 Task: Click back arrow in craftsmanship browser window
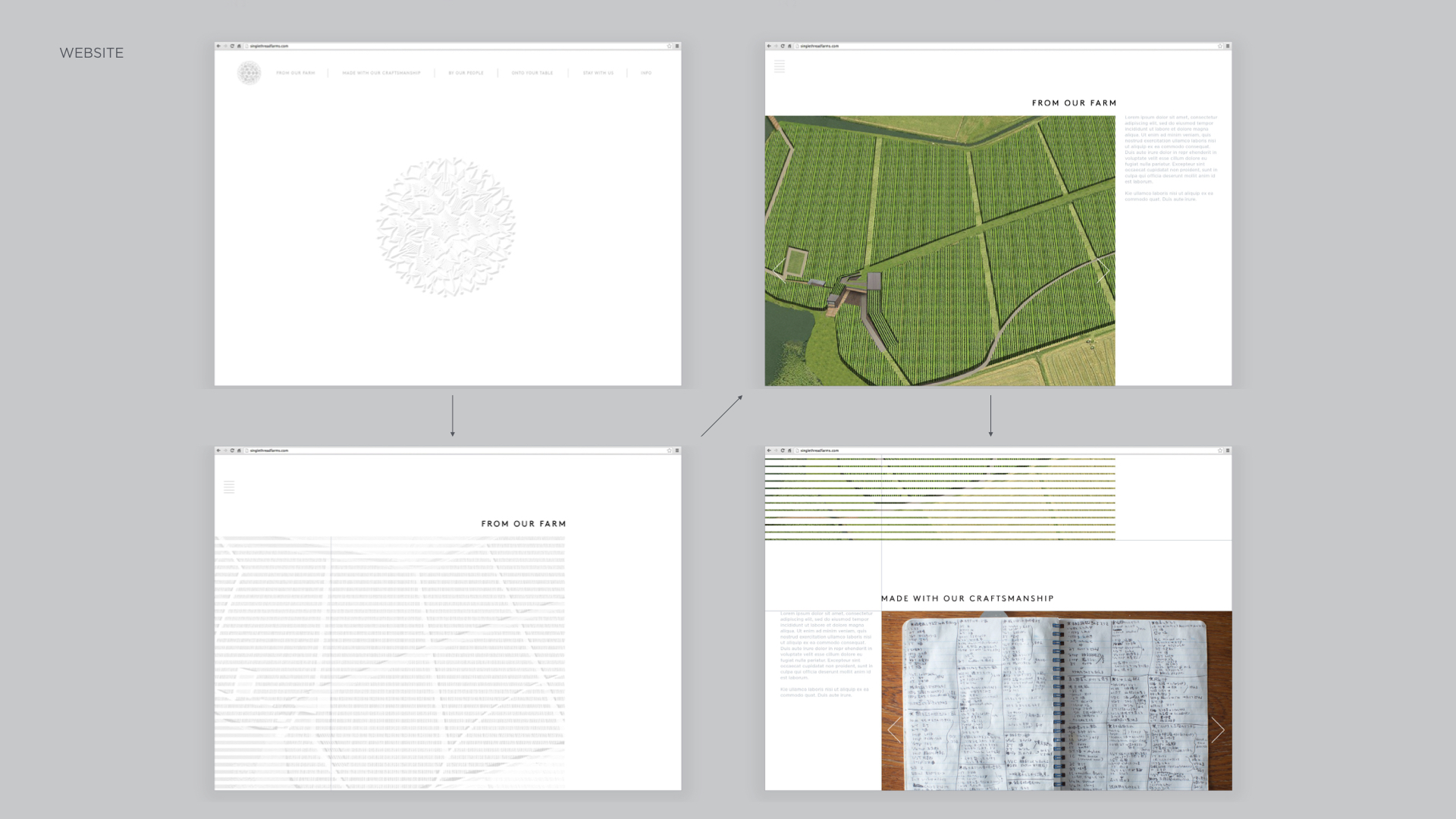tap(769, 450)
